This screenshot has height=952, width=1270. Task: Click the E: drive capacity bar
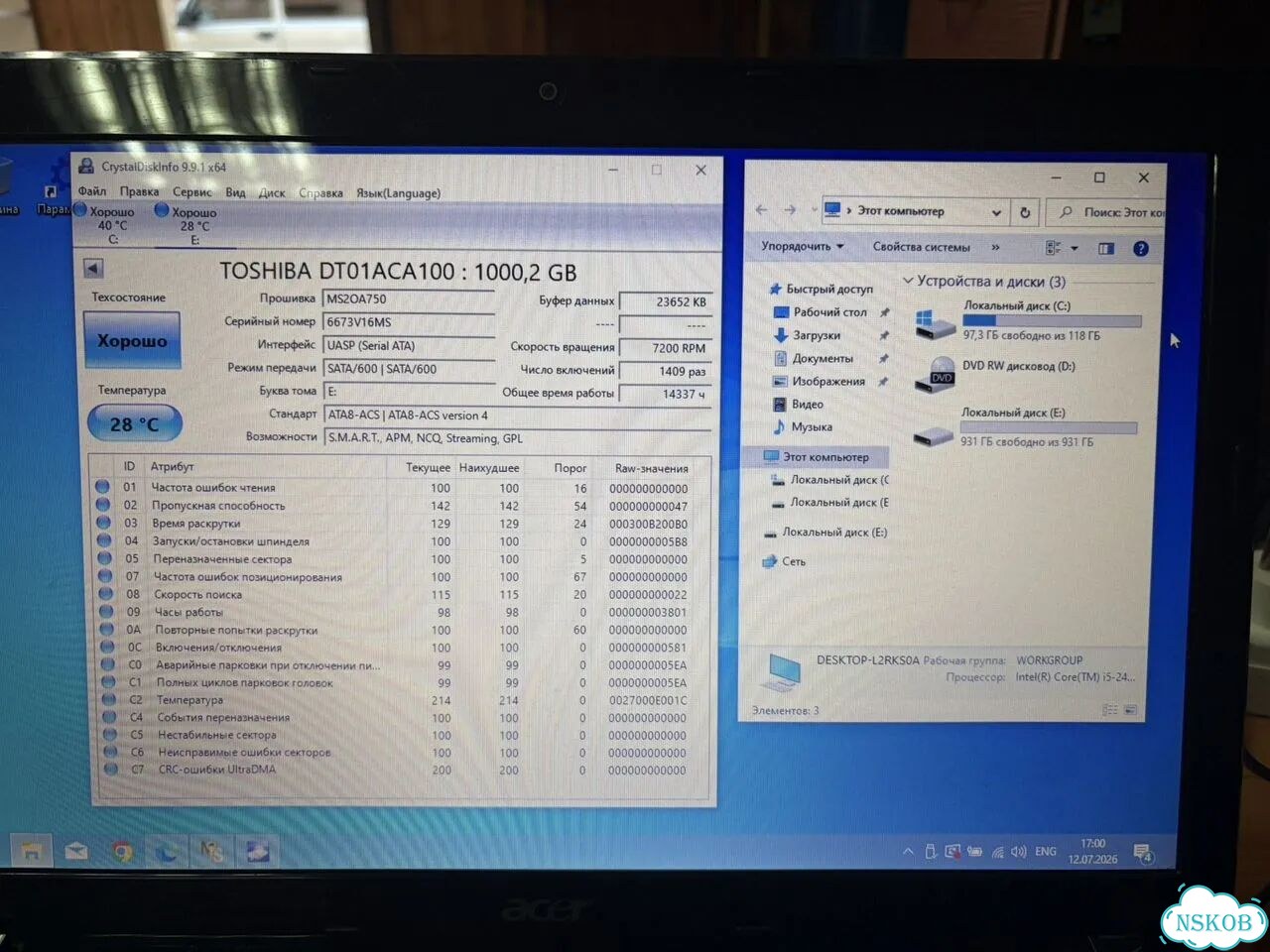1049,427
